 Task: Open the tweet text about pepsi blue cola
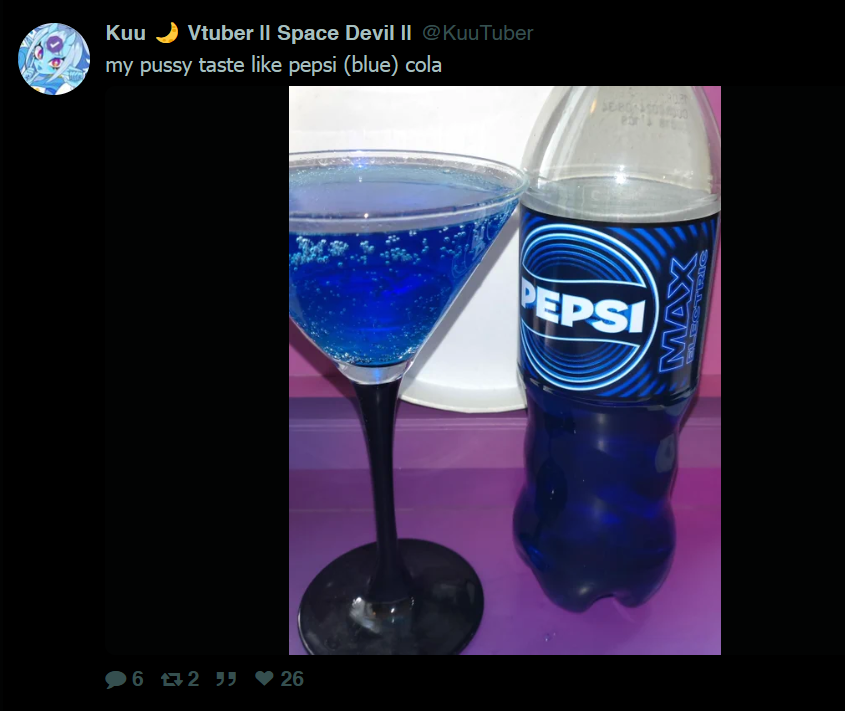tap(274, 65)
